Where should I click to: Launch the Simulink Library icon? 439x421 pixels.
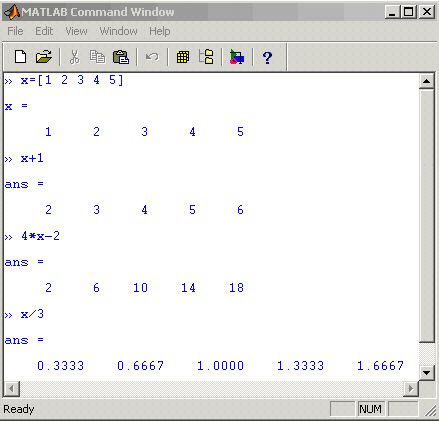tap(237, 57)
